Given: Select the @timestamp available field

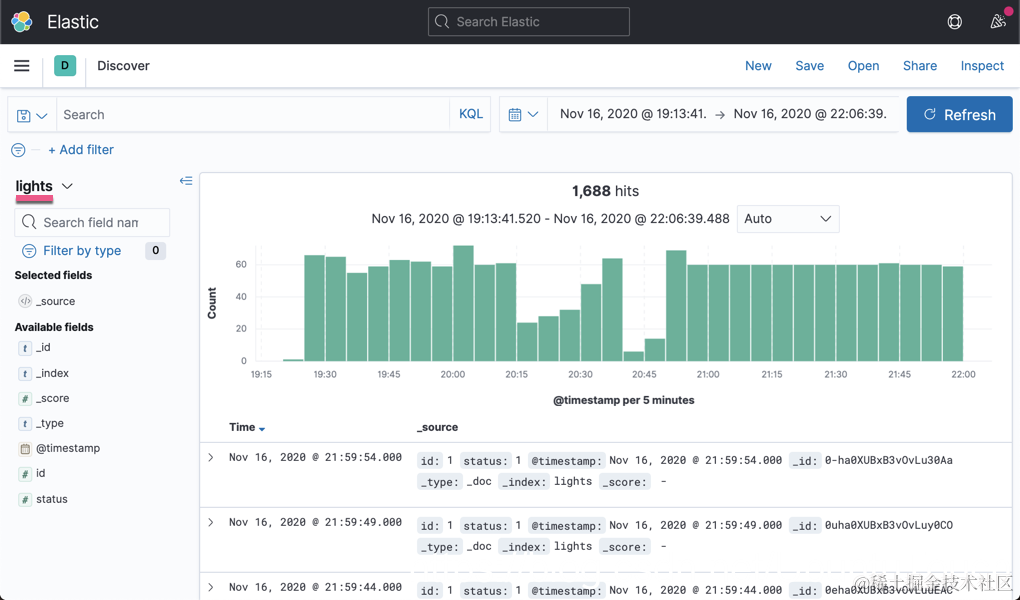Looking at the screenshot, I should pyautogui.click(x=68, y=448).
